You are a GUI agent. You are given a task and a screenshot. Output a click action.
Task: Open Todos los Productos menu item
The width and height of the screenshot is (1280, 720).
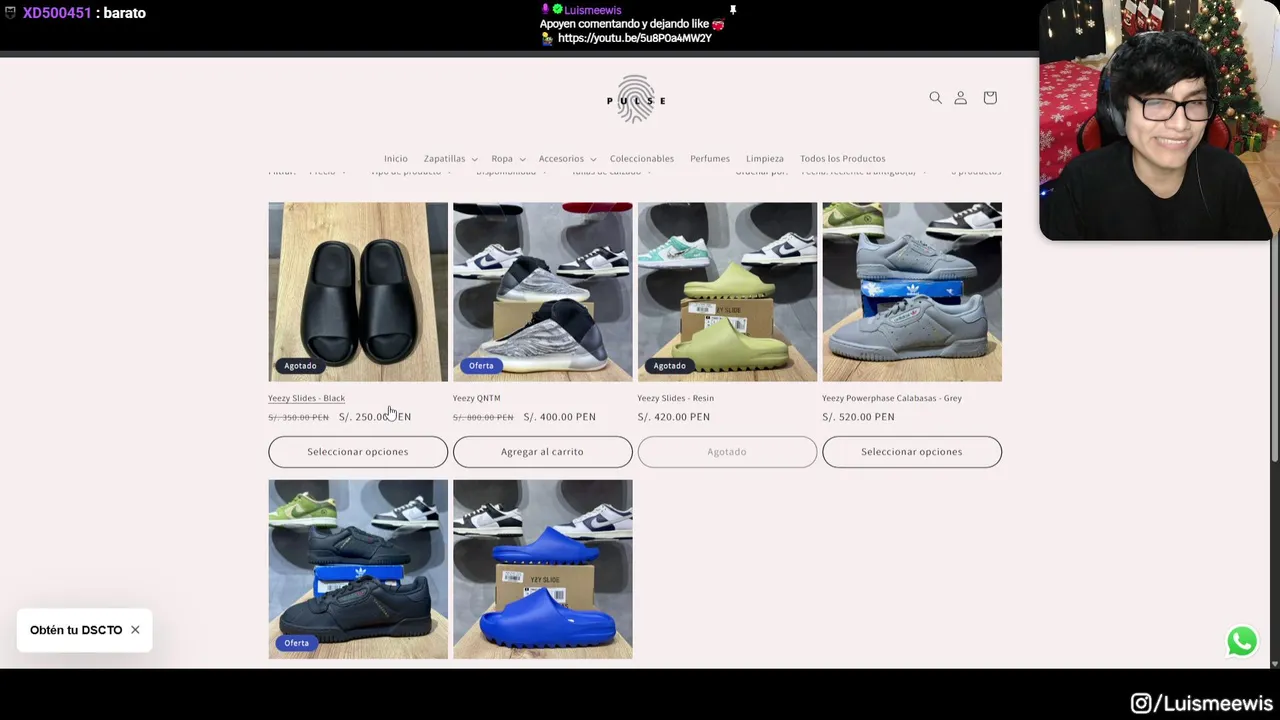tap(843, 158)
